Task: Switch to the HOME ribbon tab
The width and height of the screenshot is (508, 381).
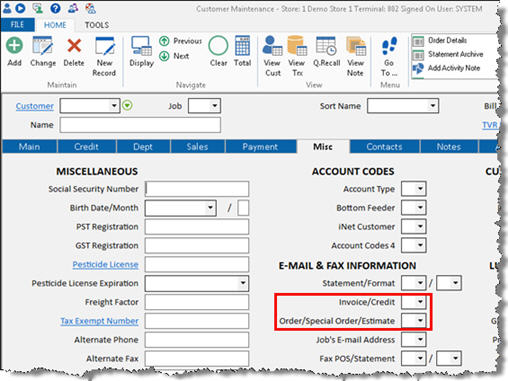Action: click(x=55, y=25)
